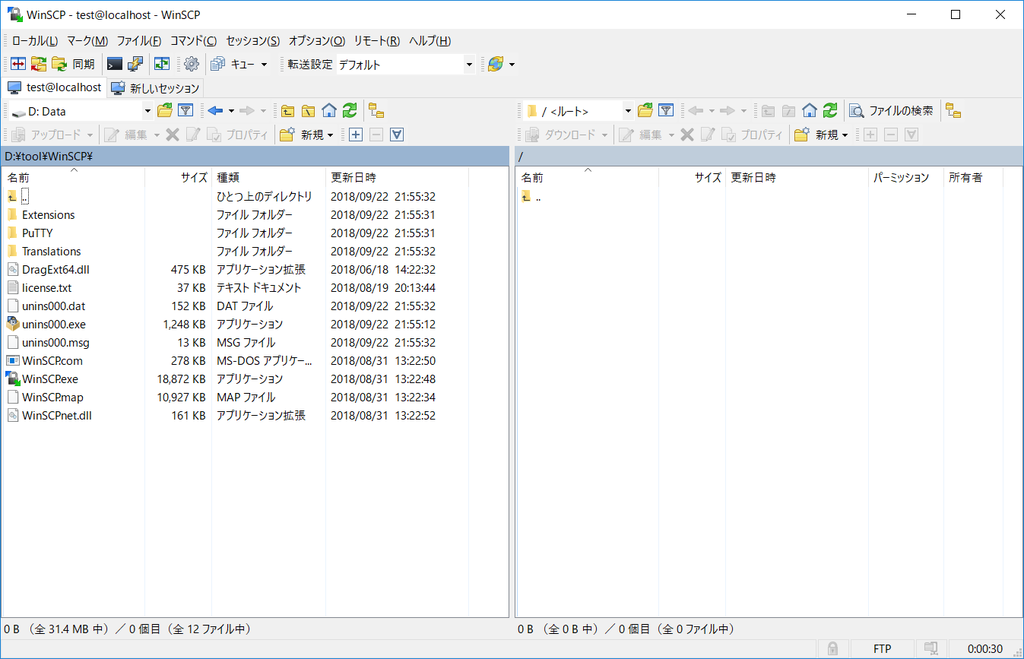Open the セッション menu
The height and width of the screenshot is (659, 1024).
(253, 40)
